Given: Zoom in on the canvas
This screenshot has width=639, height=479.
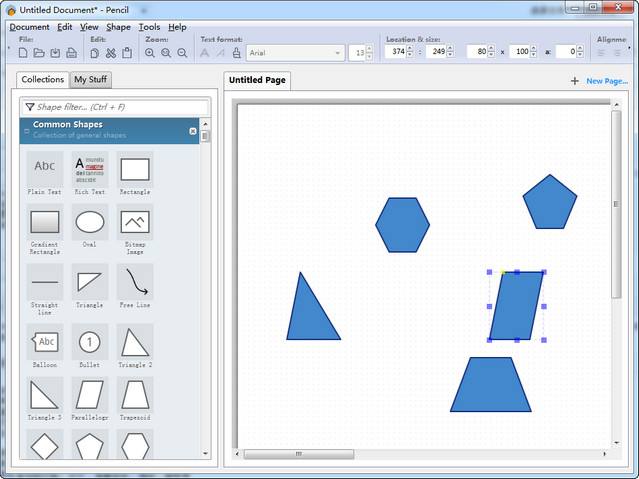Looking at the screenshot, I should point(150,53).
